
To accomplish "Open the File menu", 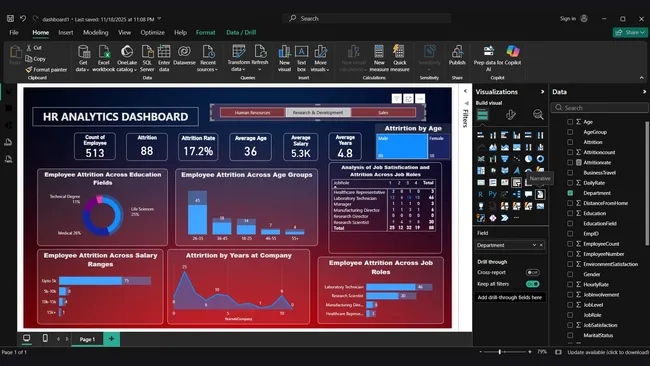I will (14, 32).
